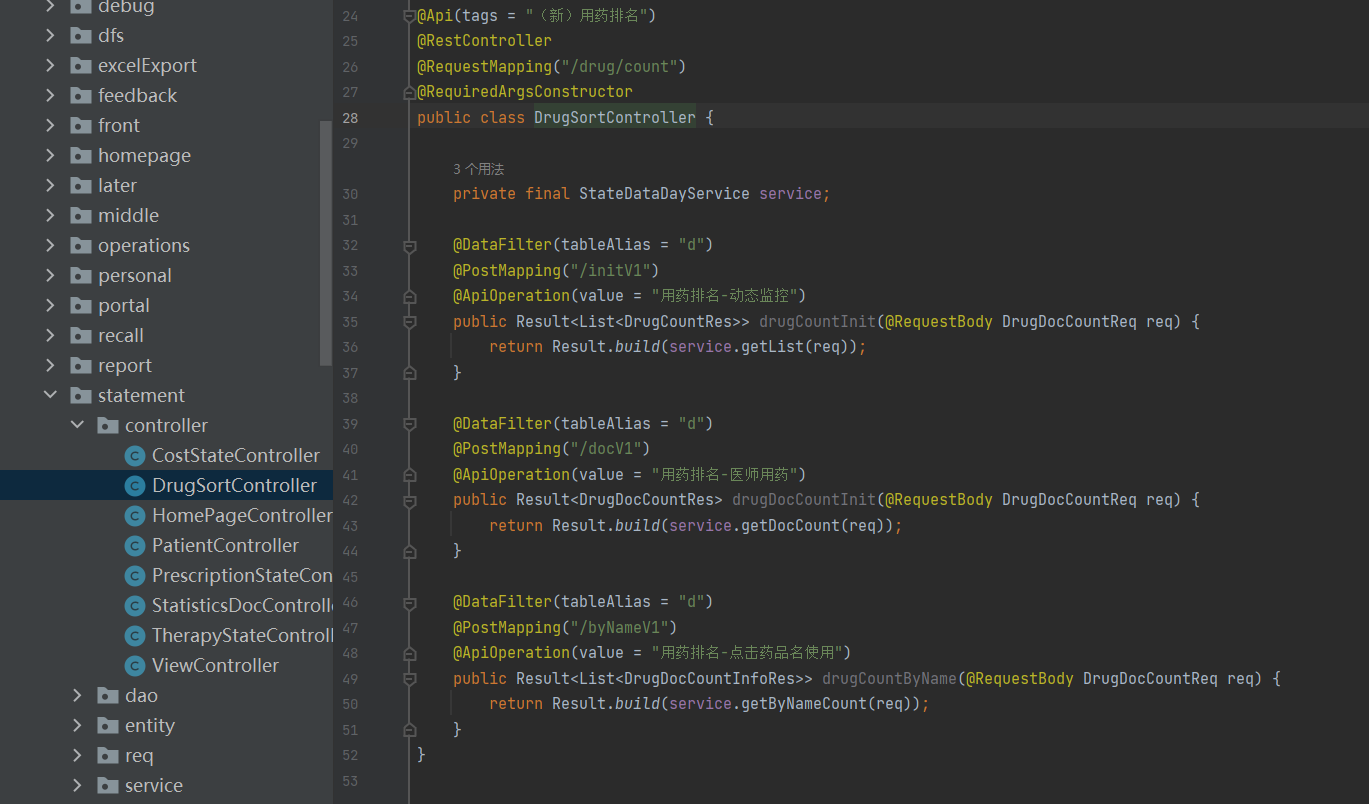
Task: Click the HomePageController class icon
Action: [x=135, y=516]
